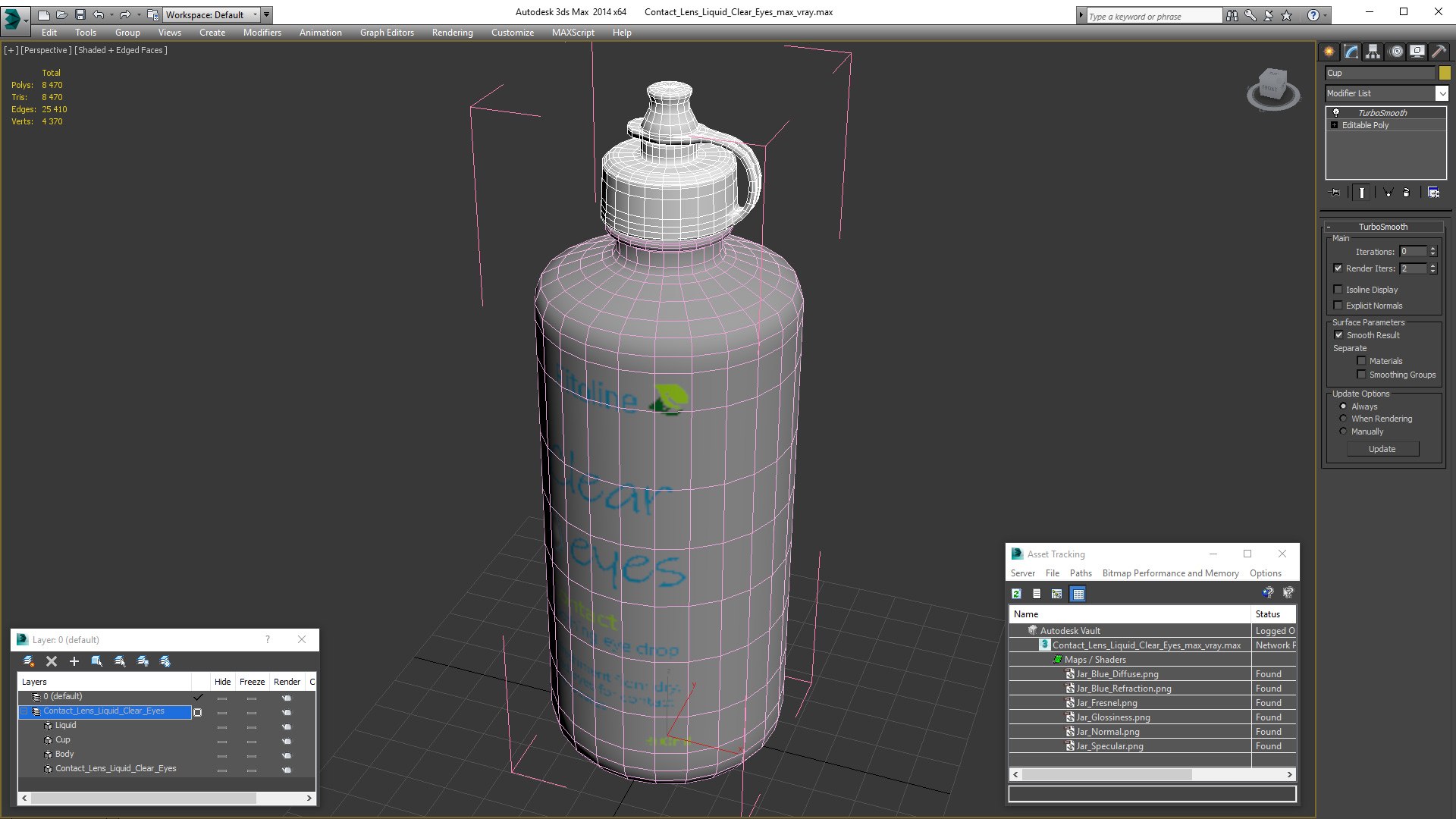
Task: Open the Utilities panel hammer icon
Action: tap(1439, 52)
